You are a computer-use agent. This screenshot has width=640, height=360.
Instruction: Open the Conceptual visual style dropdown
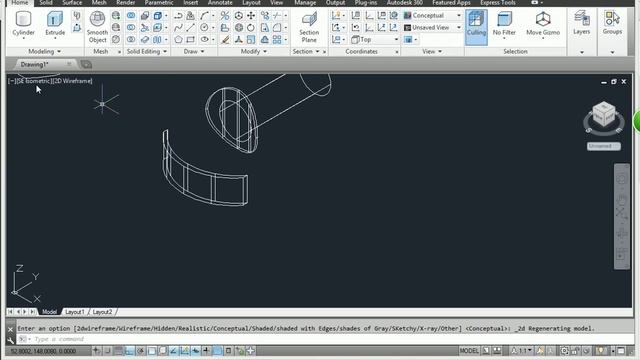433,16
